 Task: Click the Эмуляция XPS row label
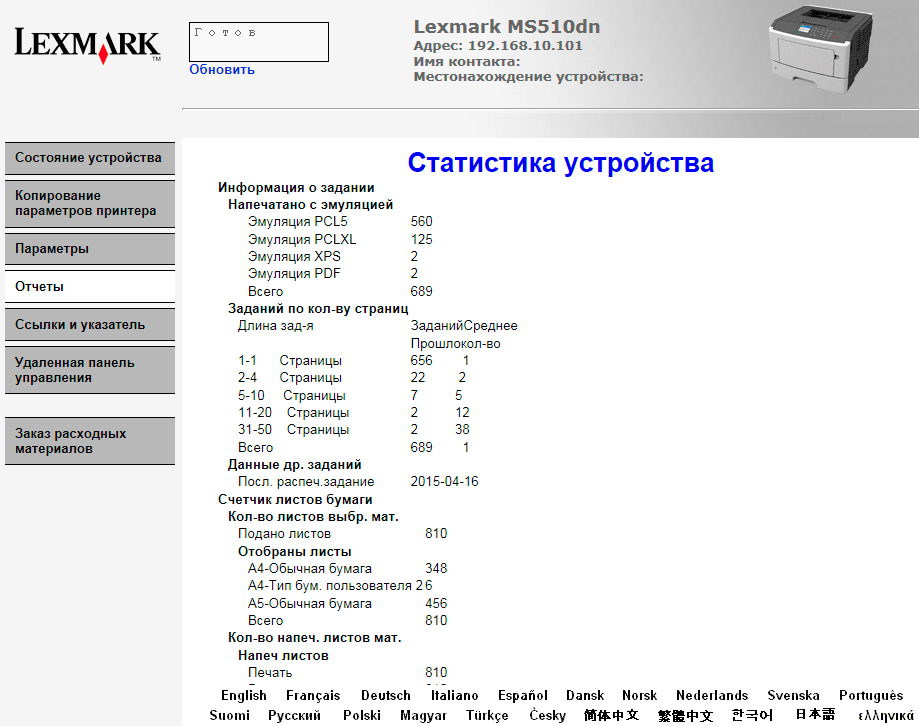294,256
